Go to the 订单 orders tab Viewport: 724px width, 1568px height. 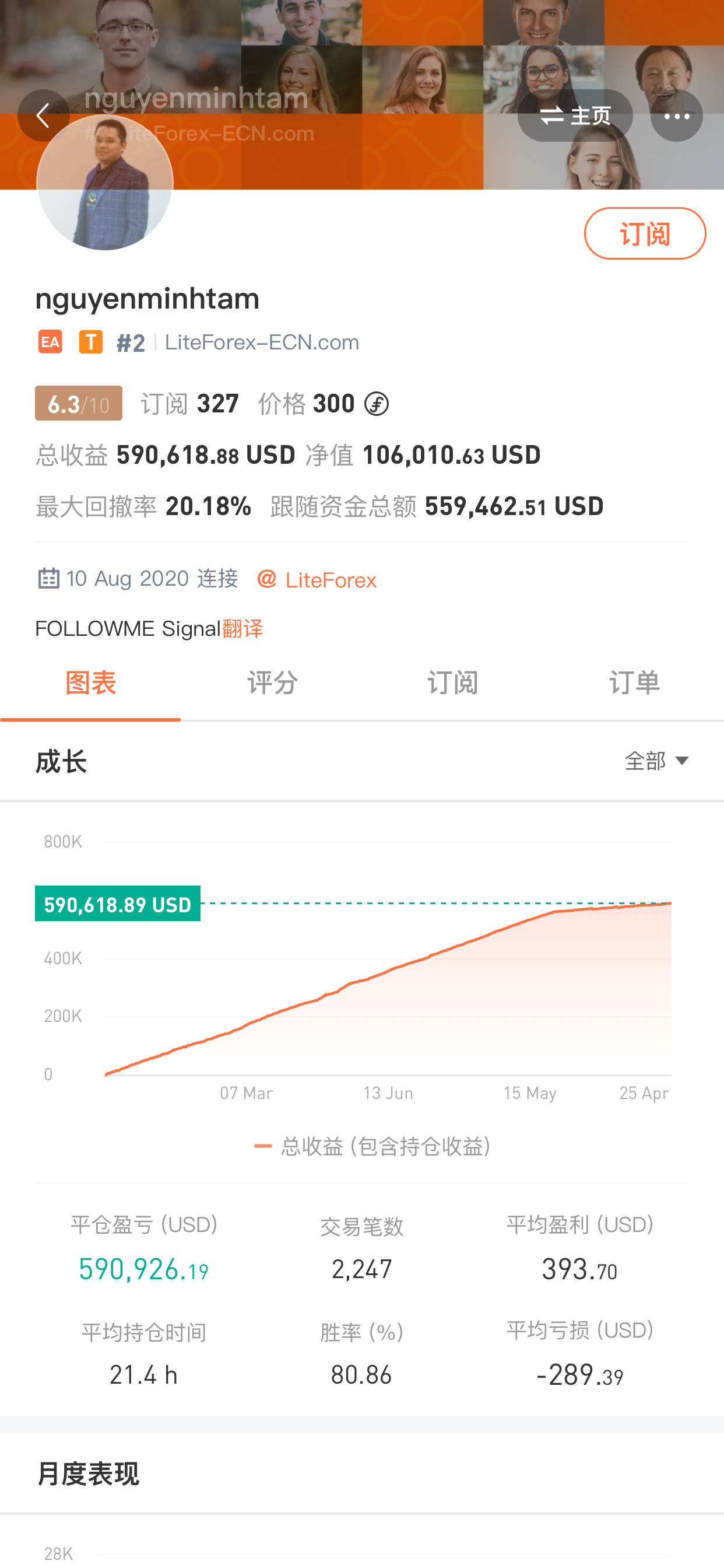(x=634, y=683)
